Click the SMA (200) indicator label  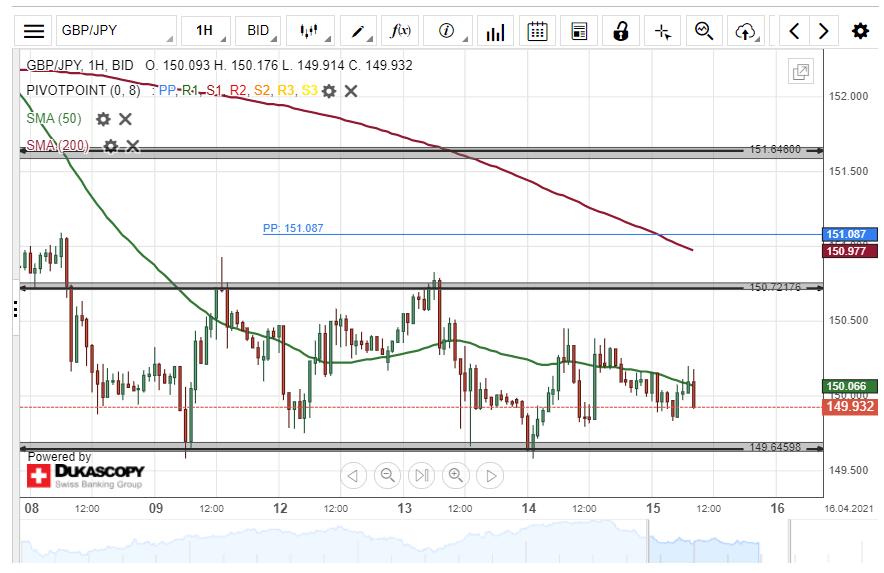pyautogui.click(x=58, y=146)
